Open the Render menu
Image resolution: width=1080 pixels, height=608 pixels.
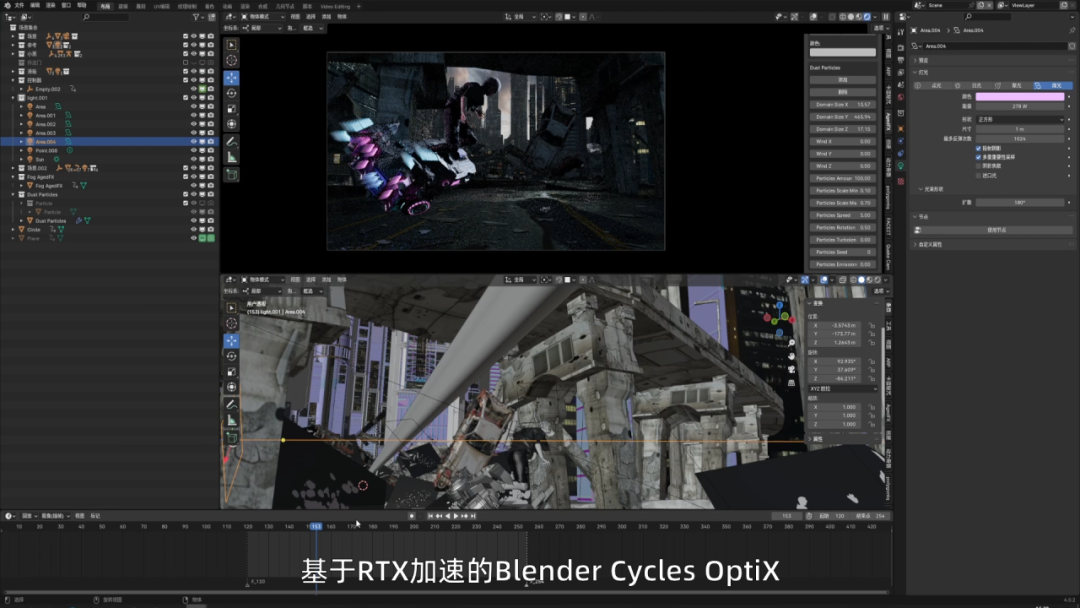[51, 6]
